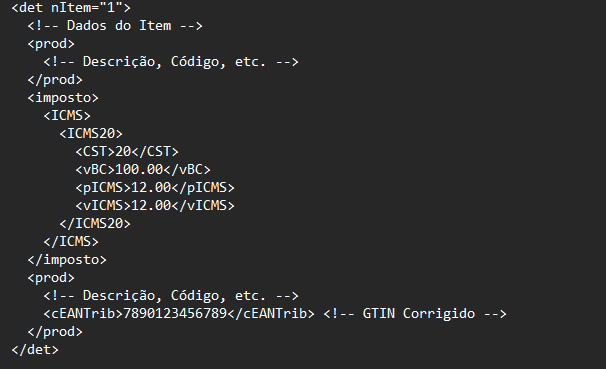Click the closing imposto tag
Image resolution: width=606 pixels, height=369 pixels.
[x=67, y=260]
